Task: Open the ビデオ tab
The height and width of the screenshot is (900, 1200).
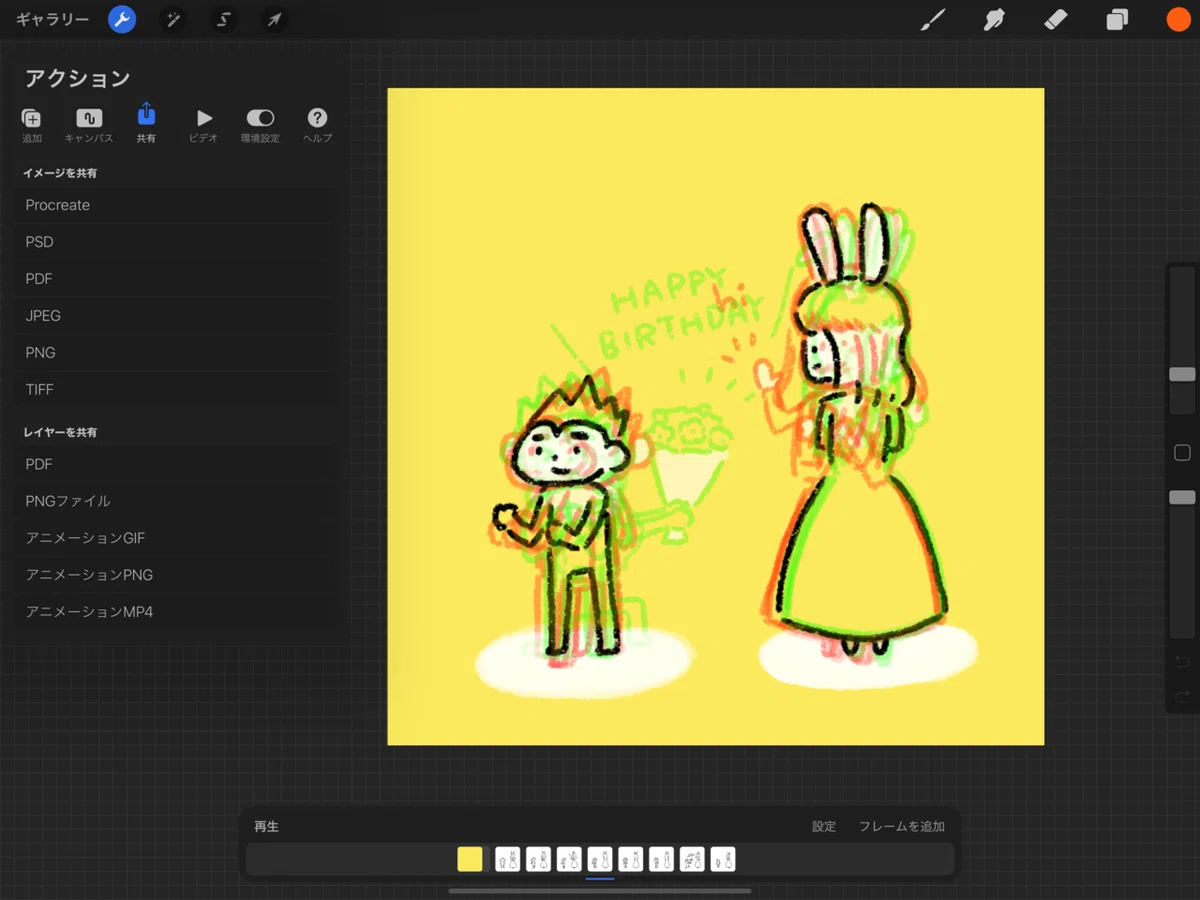Action: 203,125
